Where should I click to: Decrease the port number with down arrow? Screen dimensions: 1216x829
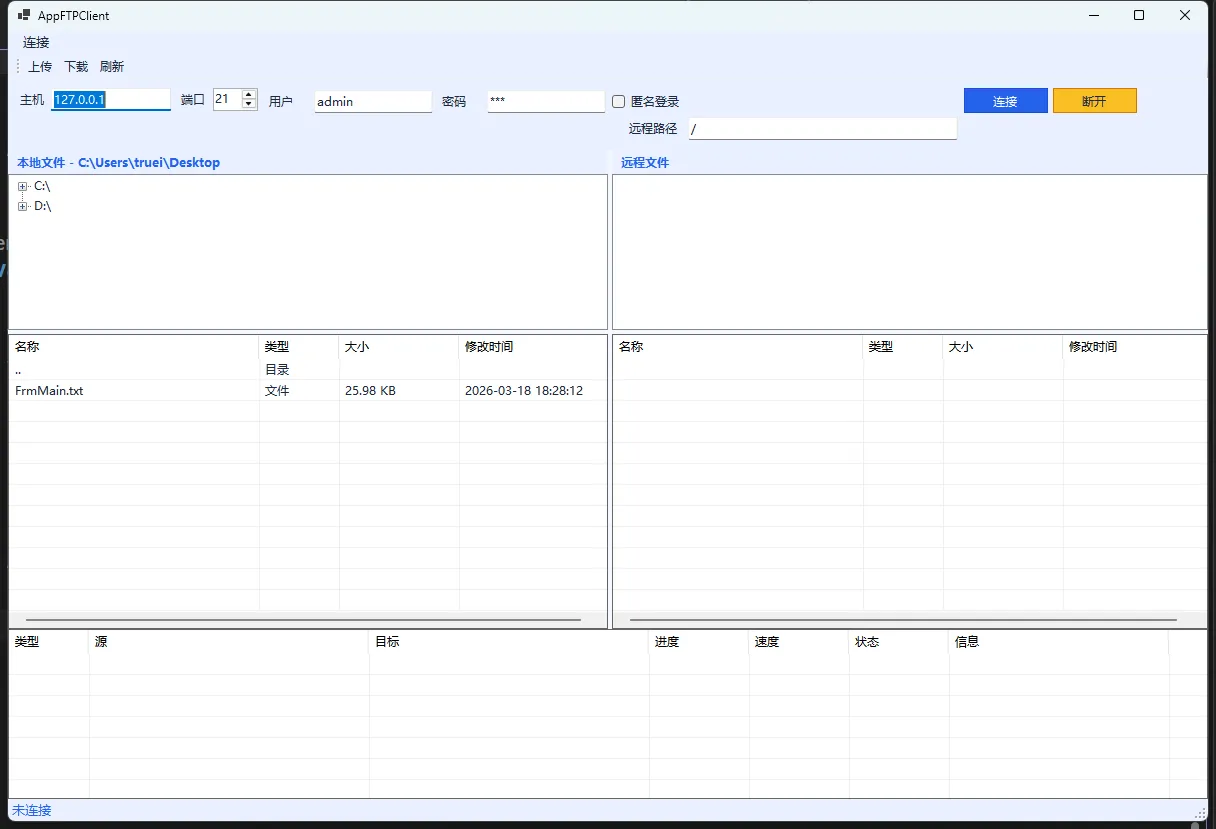pos(249,104)
